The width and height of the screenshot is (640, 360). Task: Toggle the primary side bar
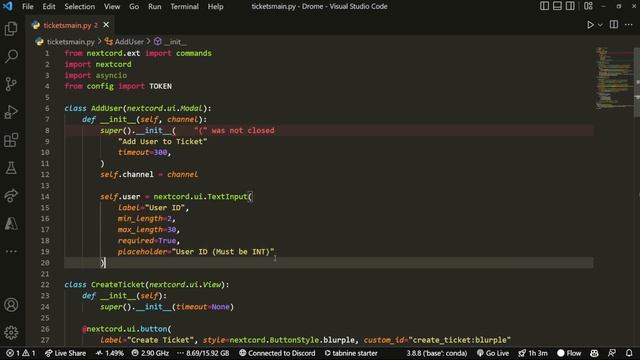point(544,6)
